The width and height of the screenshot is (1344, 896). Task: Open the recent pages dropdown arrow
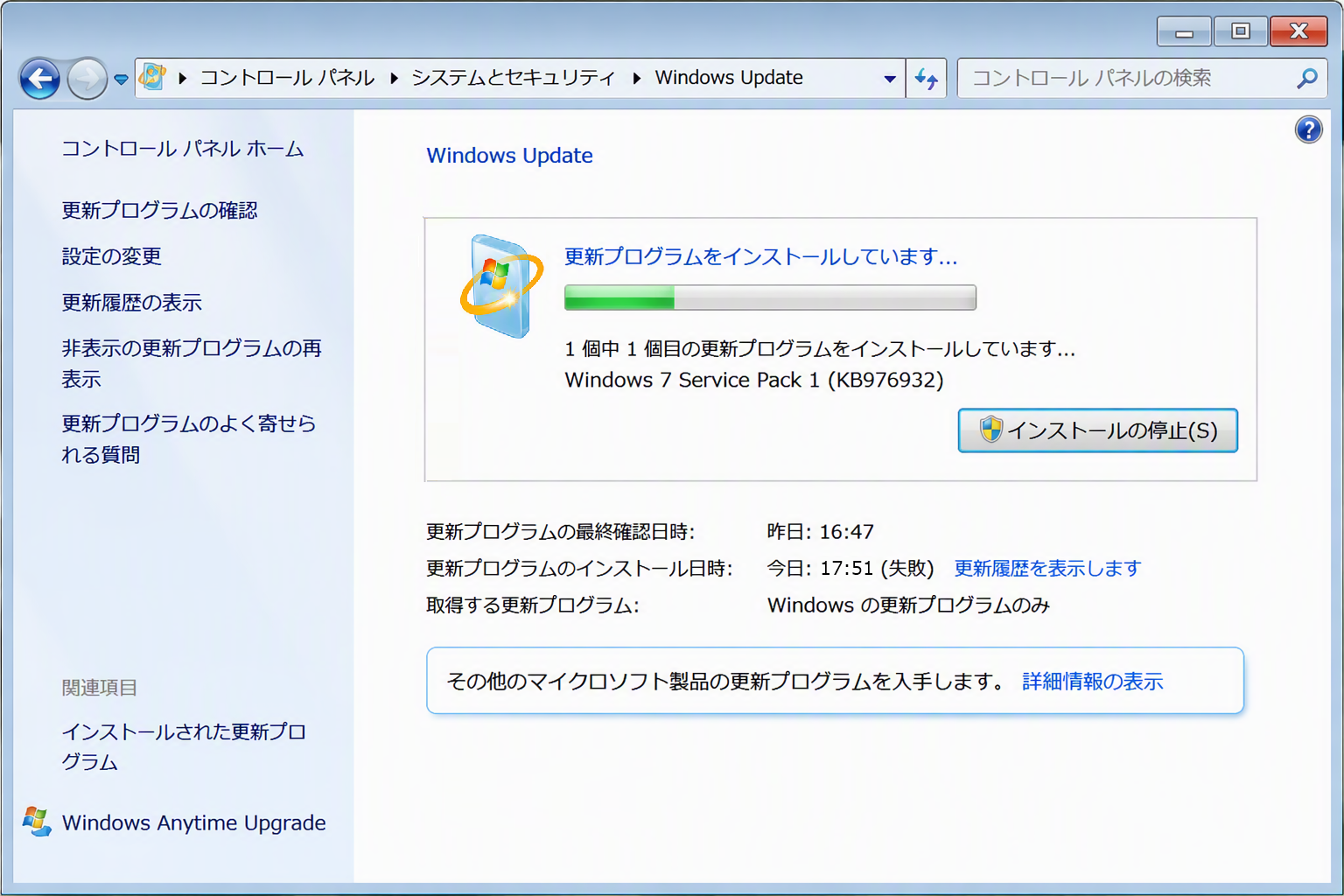pyautogui.click(x=121, y=80)
